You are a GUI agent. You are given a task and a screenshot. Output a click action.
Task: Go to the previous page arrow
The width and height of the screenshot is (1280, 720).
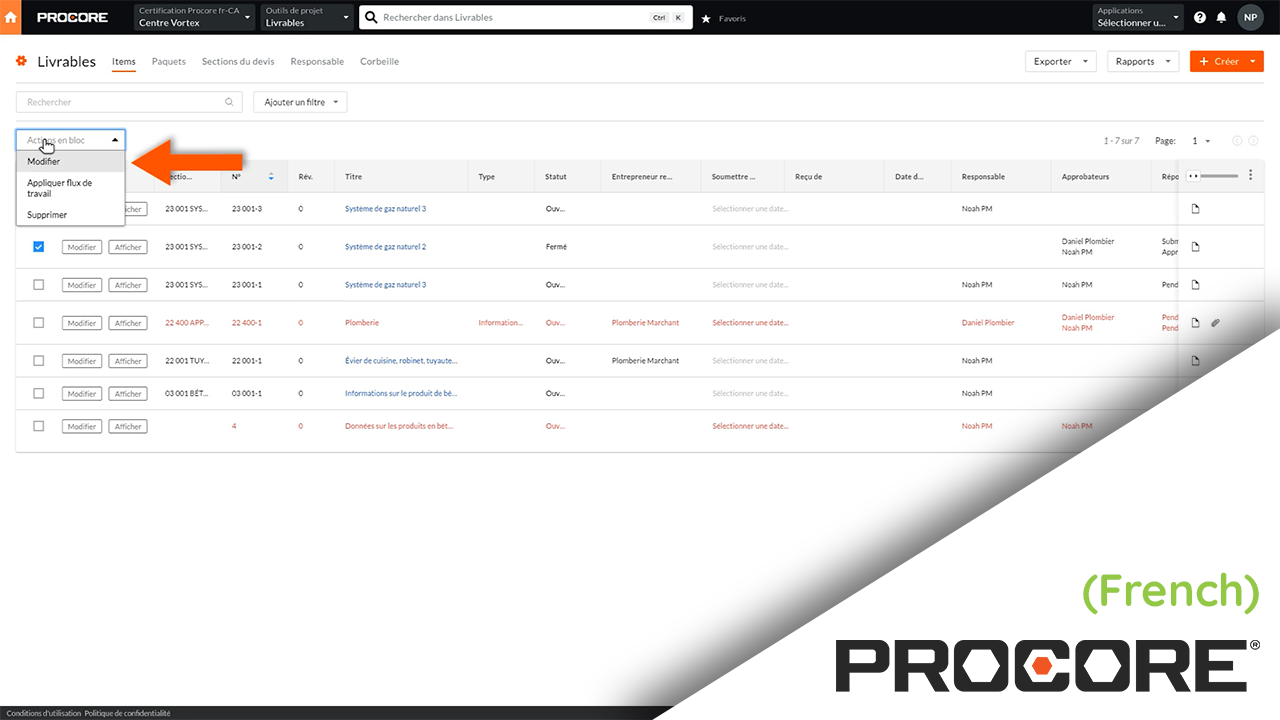[x=1238, y=141]
